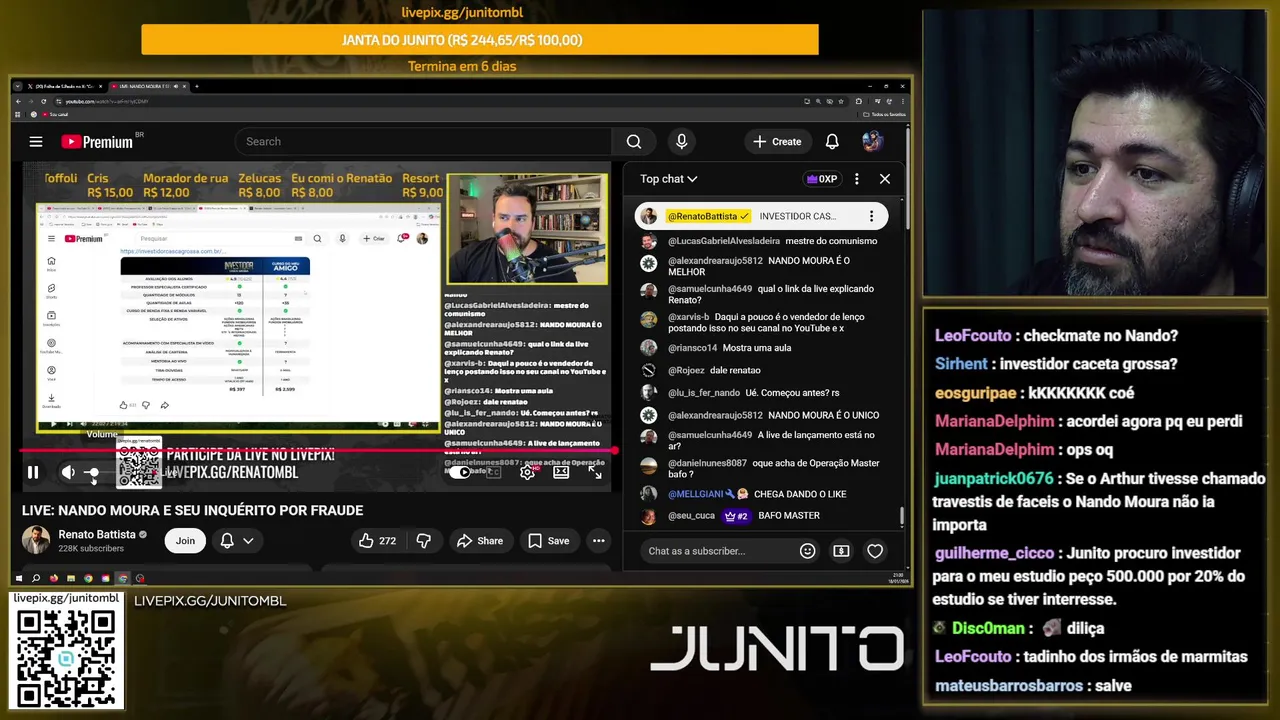Screen dimensions: 1280x720
Task: Click the browser reload button
Action: (x=42, y=101)
